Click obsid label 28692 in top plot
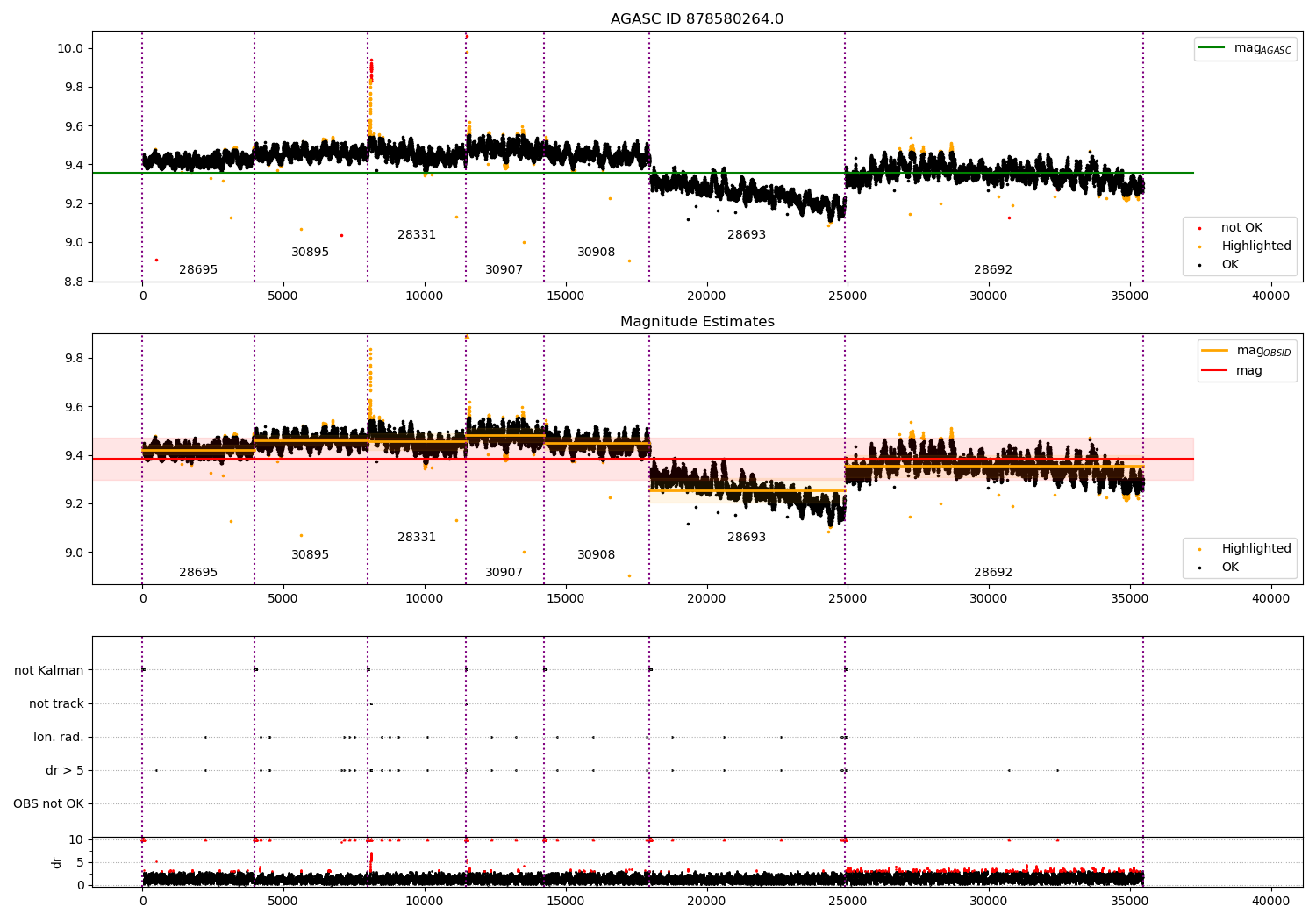 [993, 269]
